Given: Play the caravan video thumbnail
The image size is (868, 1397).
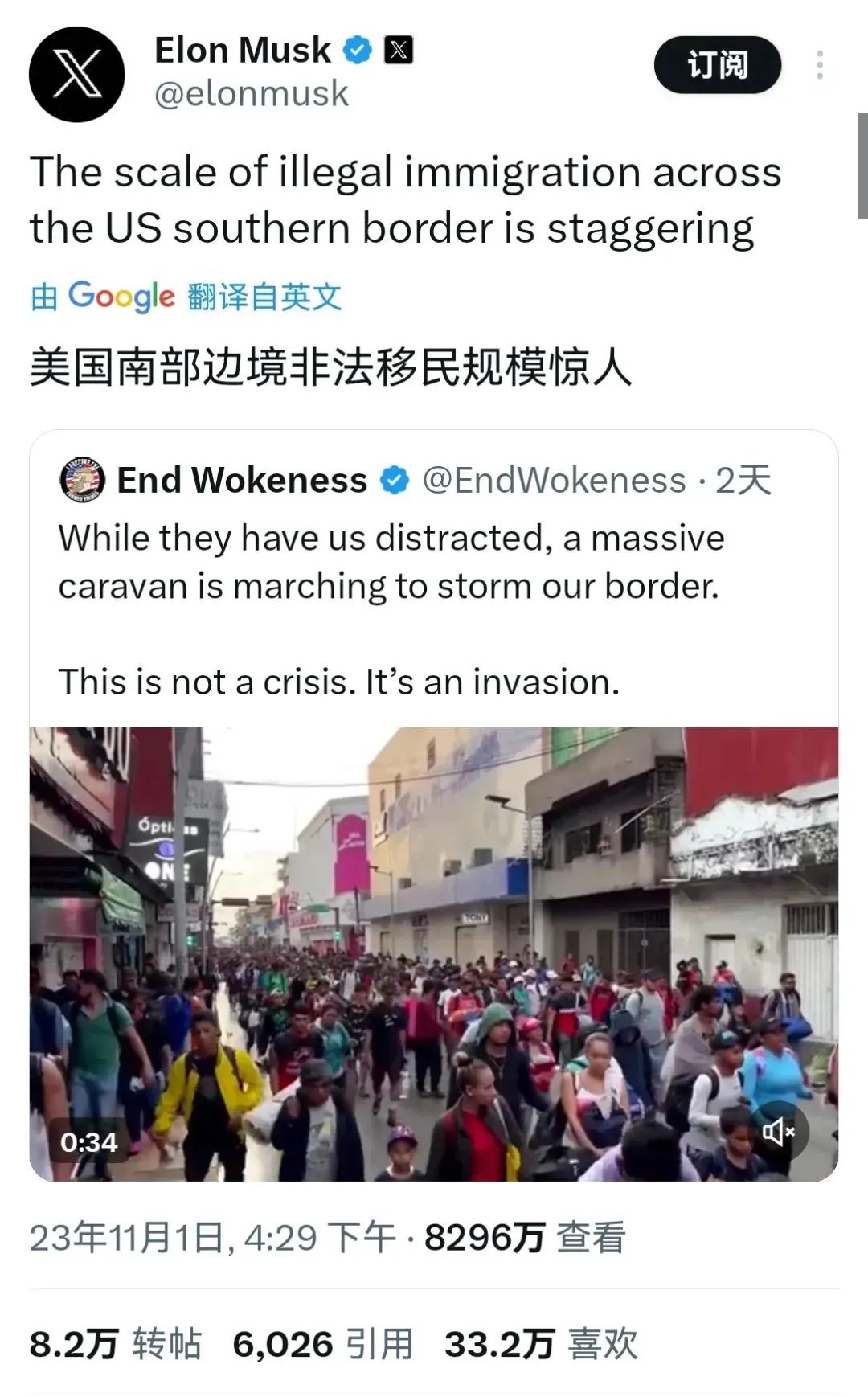Looking at the screenshot, I should click(434, 954).
